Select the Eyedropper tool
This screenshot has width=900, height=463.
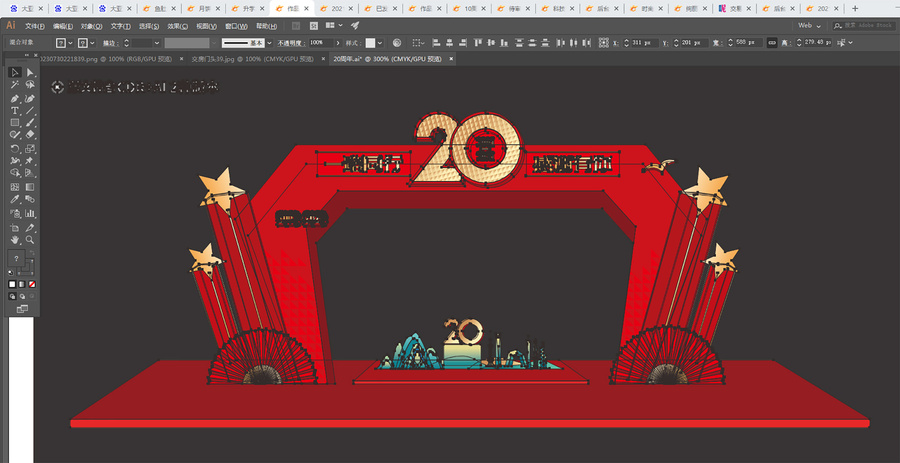point(15,200)
